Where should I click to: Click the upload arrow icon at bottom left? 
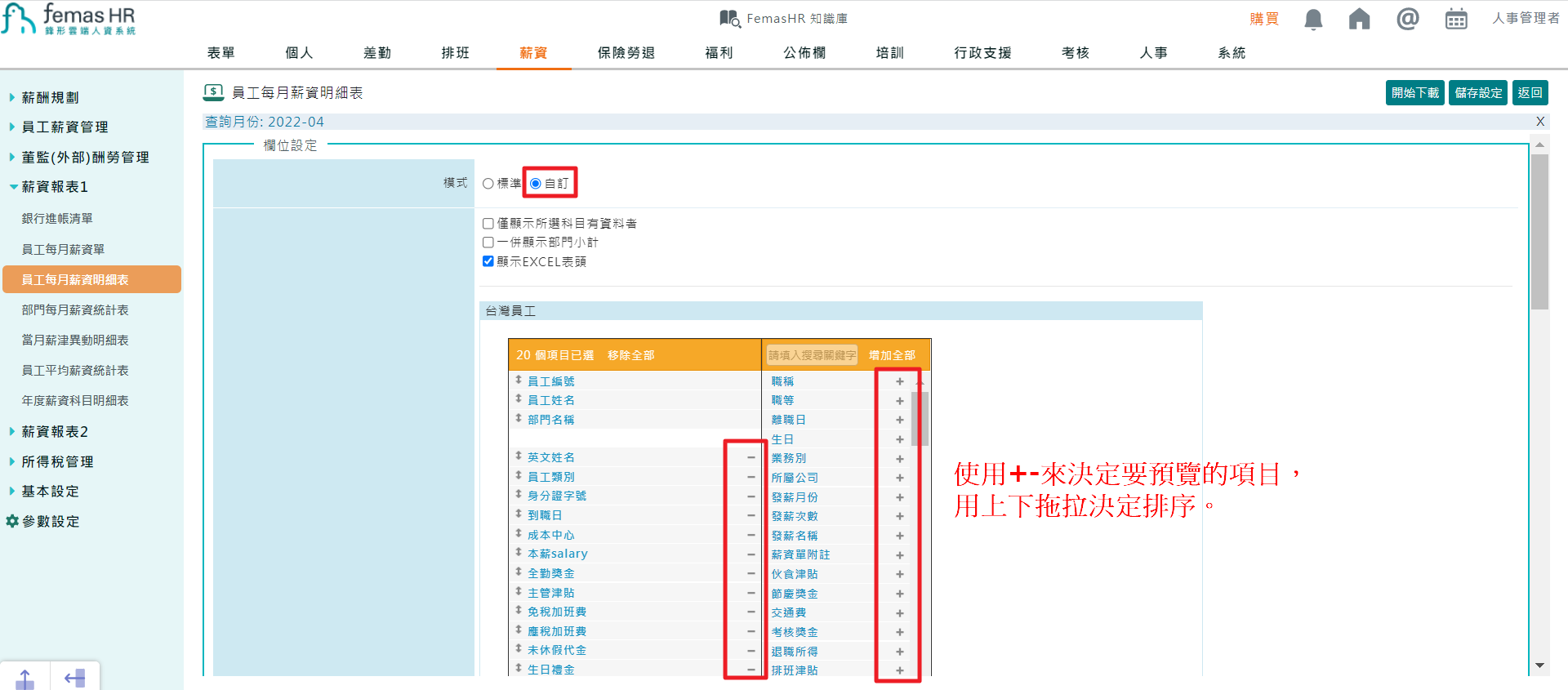[x=25, y=678]
